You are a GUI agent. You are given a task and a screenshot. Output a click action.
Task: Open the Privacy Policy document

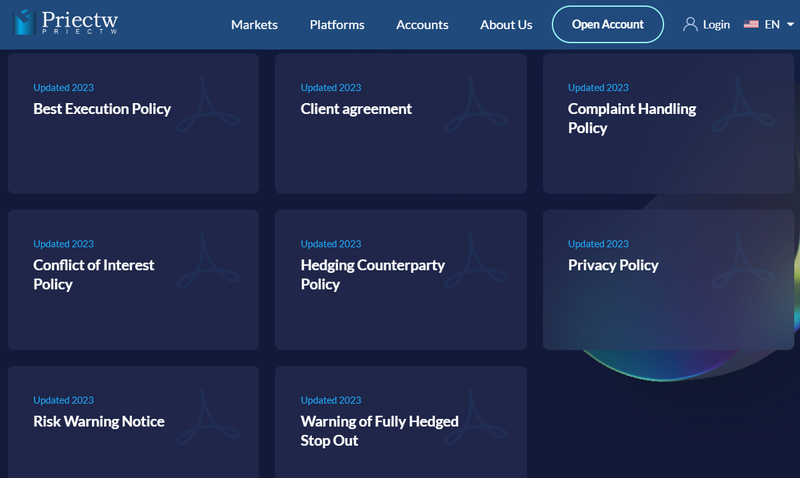click(x=613, y=265)
